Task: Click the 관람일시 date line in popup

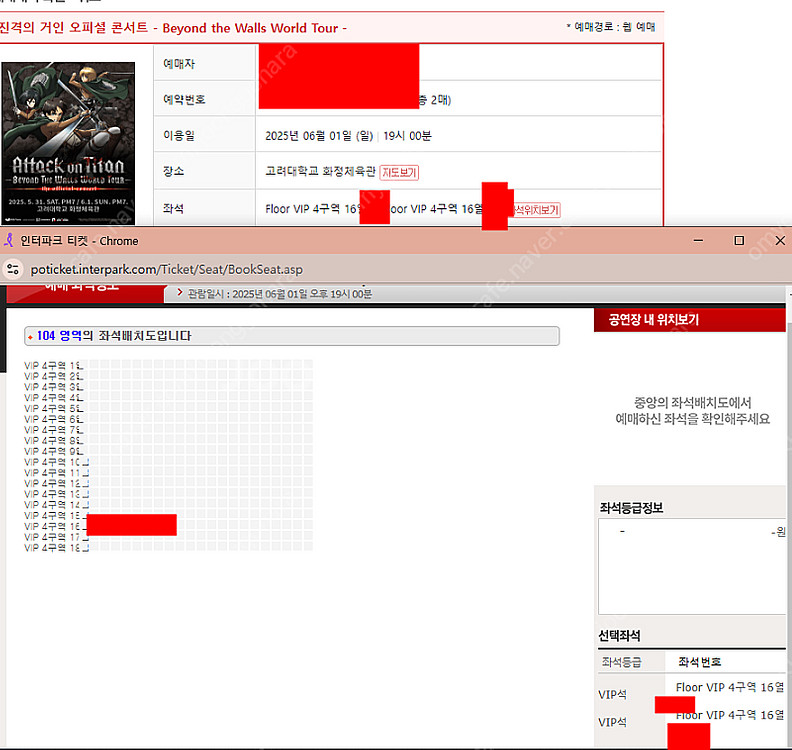Action: point(280,294)
